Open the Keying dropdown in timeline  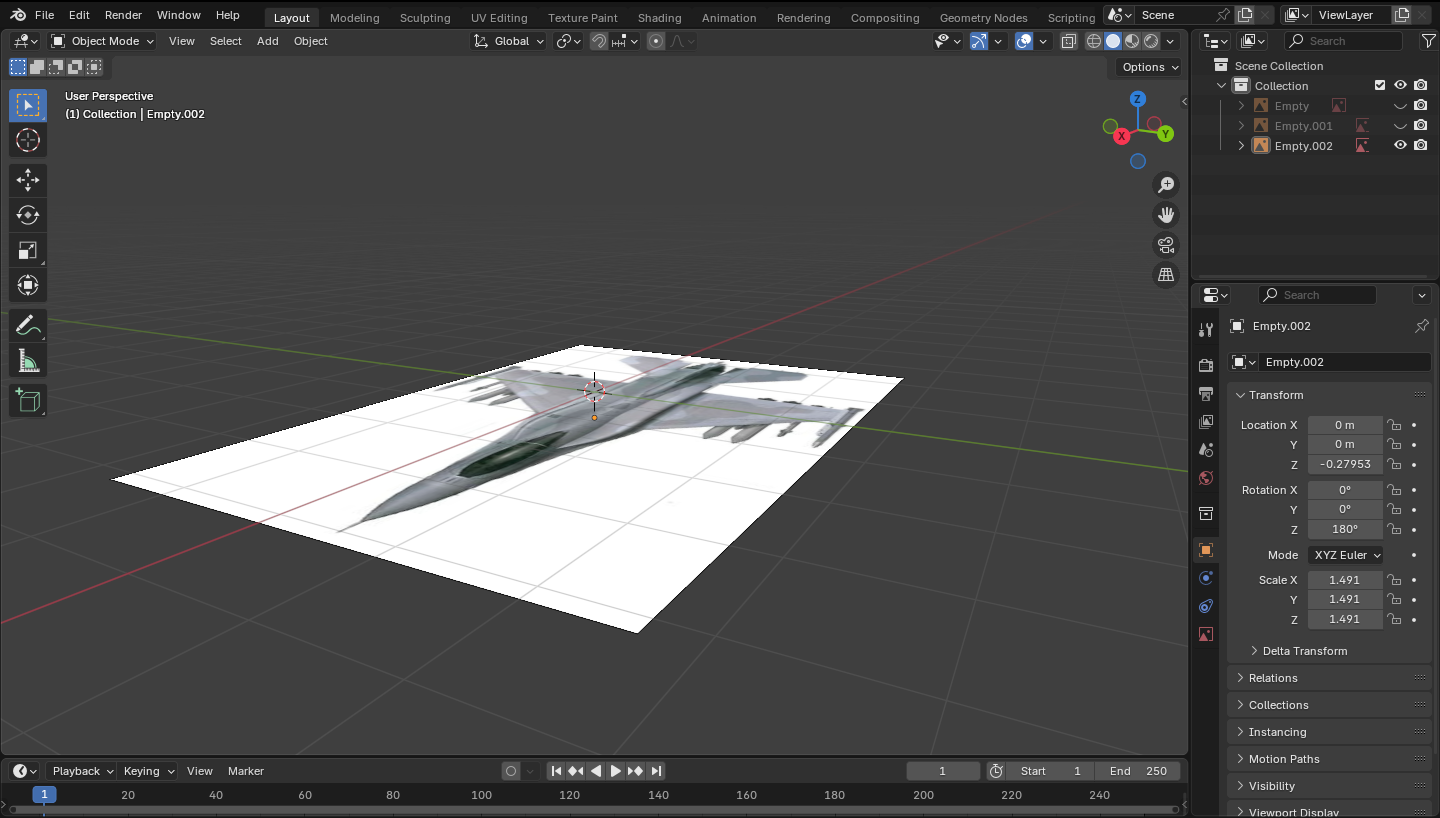(148, 771)
